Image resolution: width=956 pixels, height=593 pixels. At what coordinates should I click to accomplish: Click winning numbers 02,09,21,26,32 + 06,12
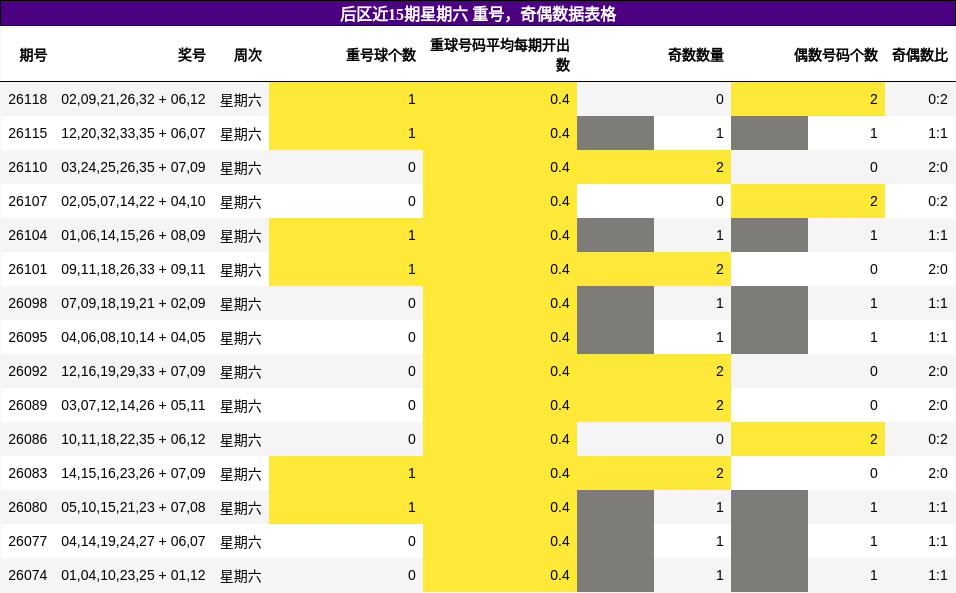point(134,99)
